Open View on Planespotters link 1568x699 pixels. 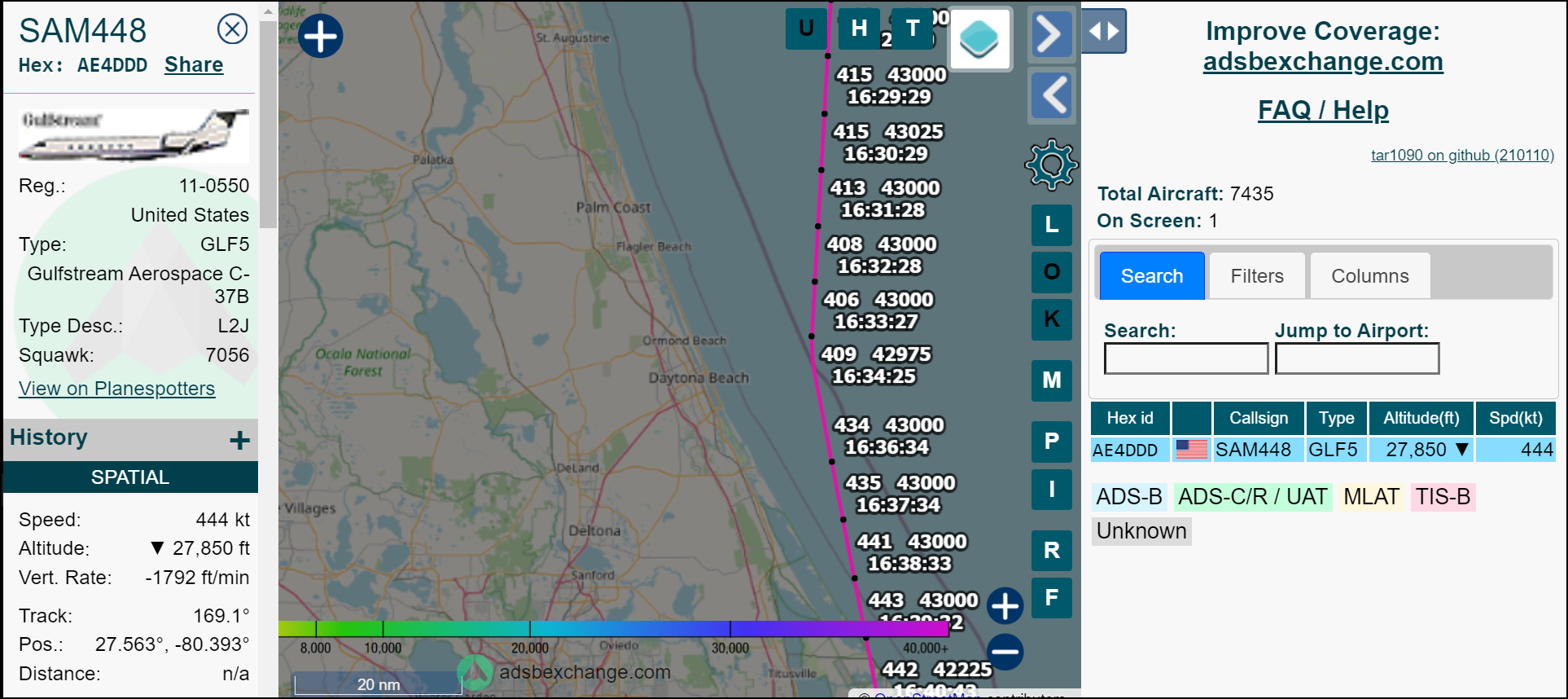tap(116, 389)
